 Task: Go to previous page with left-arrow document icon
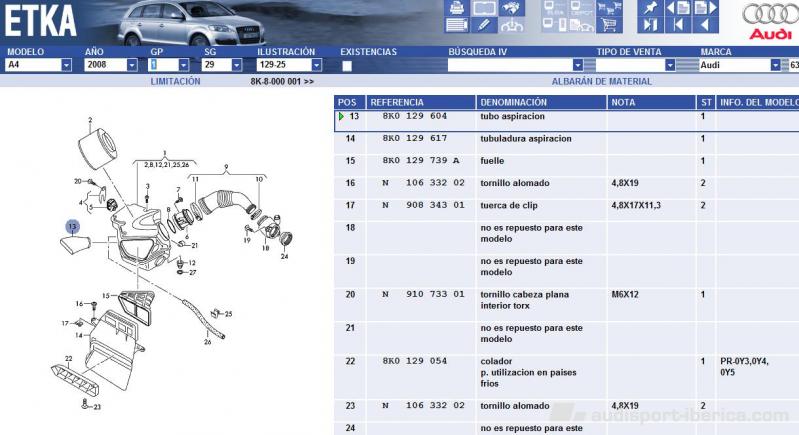[678, 8]
